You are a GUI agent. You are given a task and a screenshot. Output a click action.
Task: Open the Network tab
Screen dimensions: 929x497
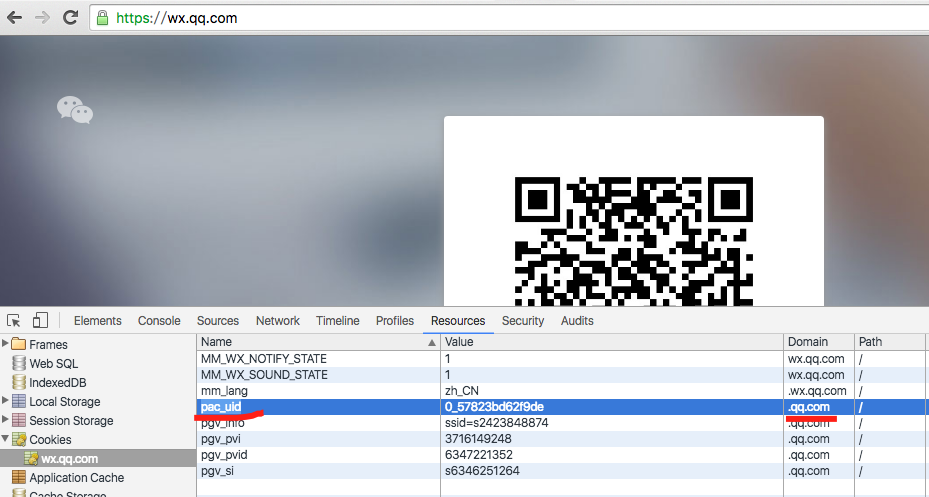click(x=277, y=320)
